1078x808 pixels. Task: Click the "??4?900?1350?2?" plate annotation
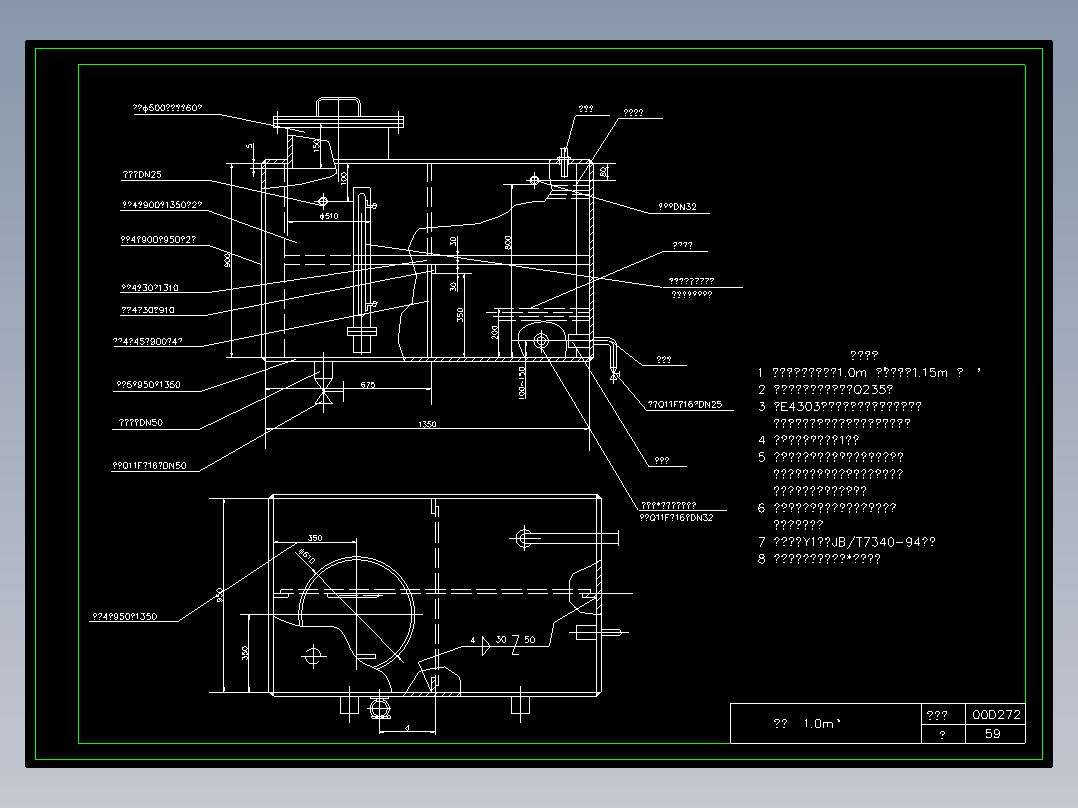[x=162, y=205]
